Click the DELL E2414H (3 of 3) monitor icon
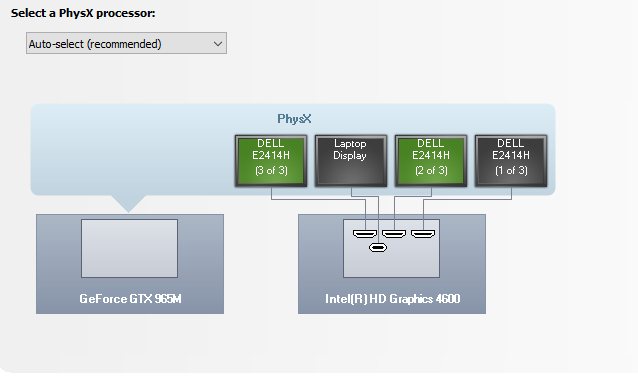The height and width of the screenshot is (385, 638). (x=271, y=161)
